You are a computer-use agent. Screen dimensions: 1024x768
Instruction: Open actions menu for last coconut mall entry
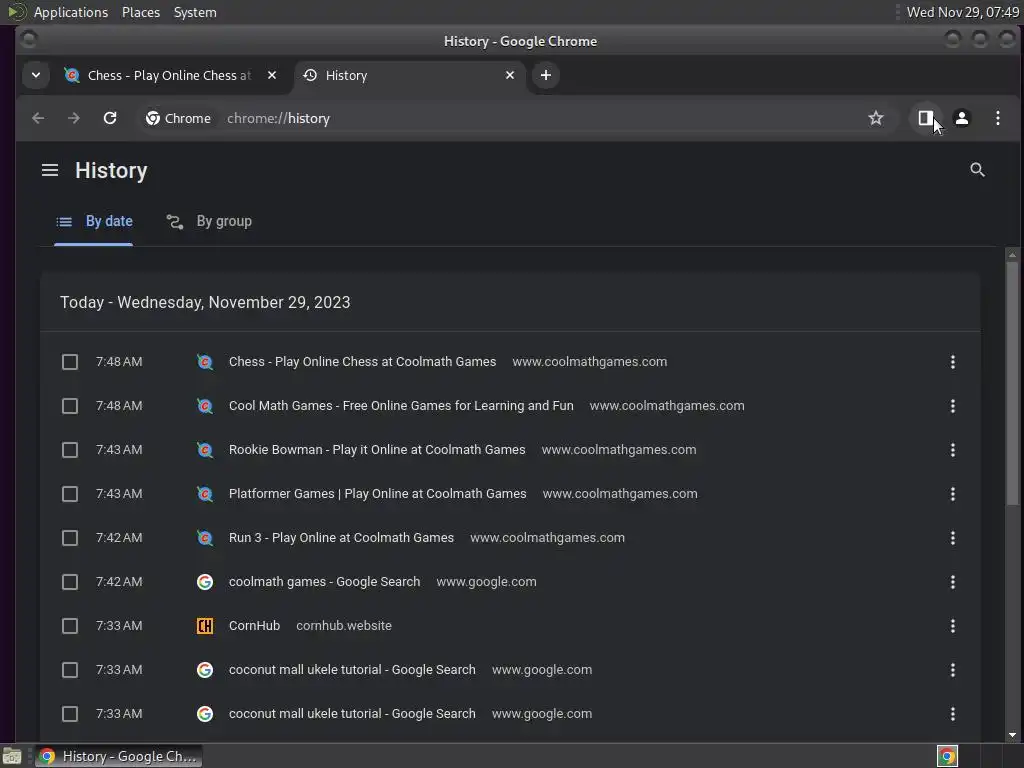pos(953,714)
